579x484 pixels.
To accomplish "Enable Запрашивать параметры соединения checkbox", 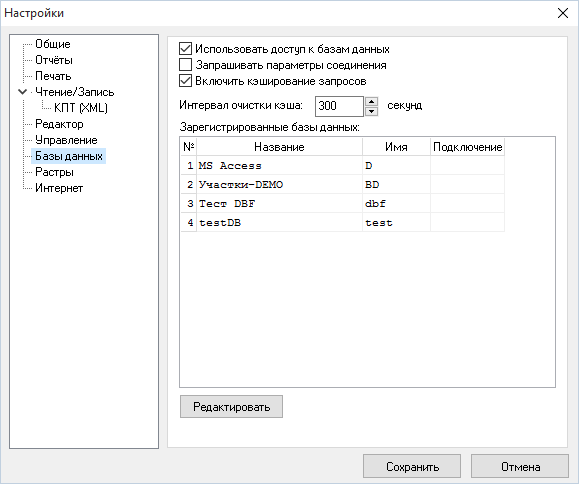I will (185, 65).
